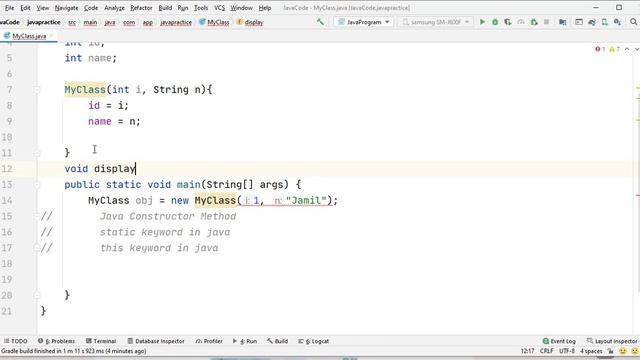Viewport: 640px width, 360px height.
Task: Click the src breadcrumb
Action: coord(72,22)
